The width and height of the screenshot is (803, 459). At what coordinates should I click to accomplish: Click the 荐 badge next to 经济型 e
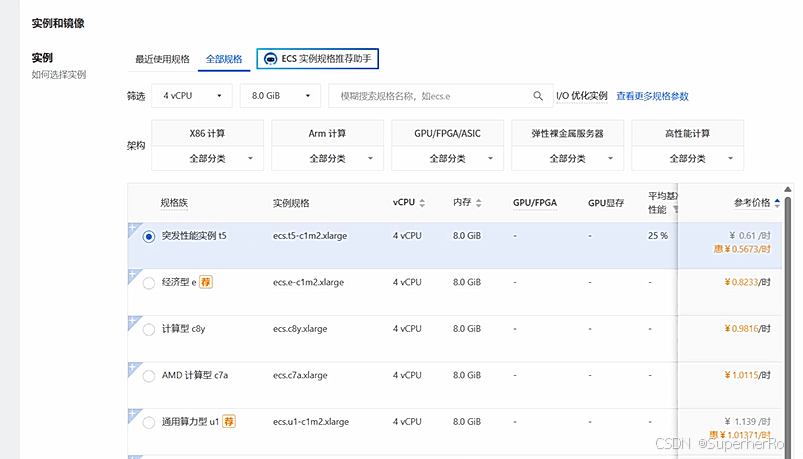tap(206, 282)
